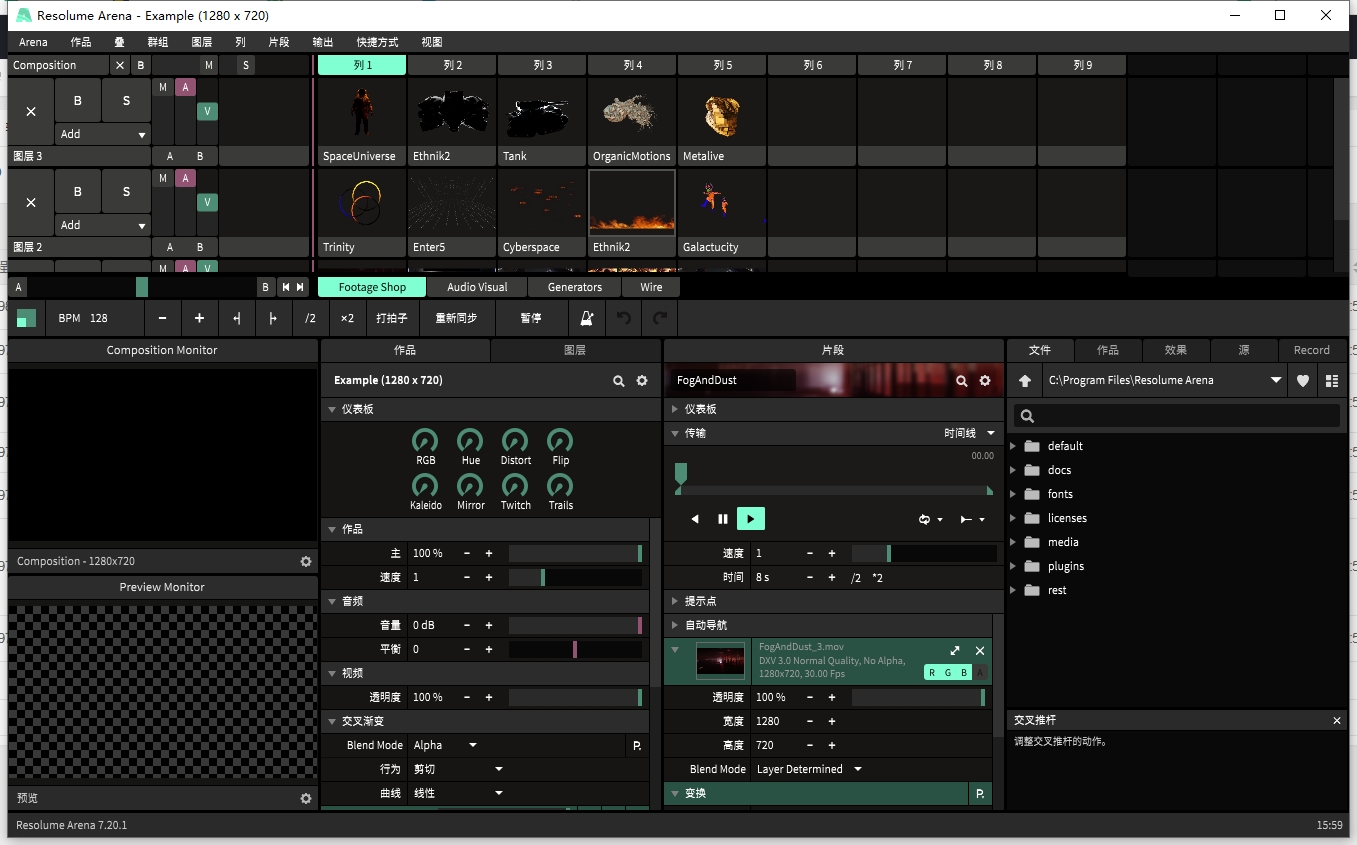Play clip backwards in transport
The height and width of the screenshot is (845, 1357).
(695, 519)
